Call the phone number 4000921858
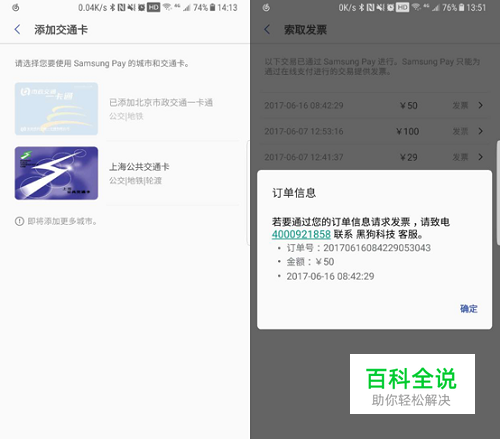Image resolution: width=500 pixels, height=439 pixels. pos(301,234)
